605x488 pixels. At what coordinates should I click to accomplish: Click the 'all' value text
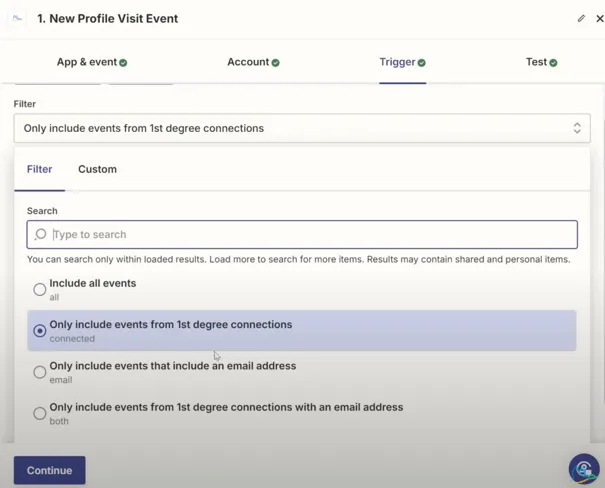pos(54,297)
